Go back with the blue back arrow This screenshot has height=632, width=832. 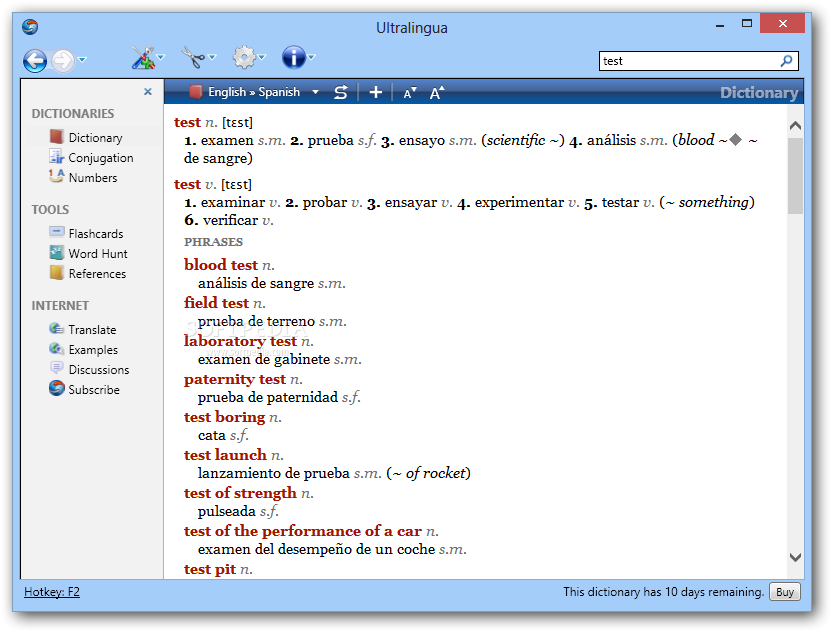[35, 61]
